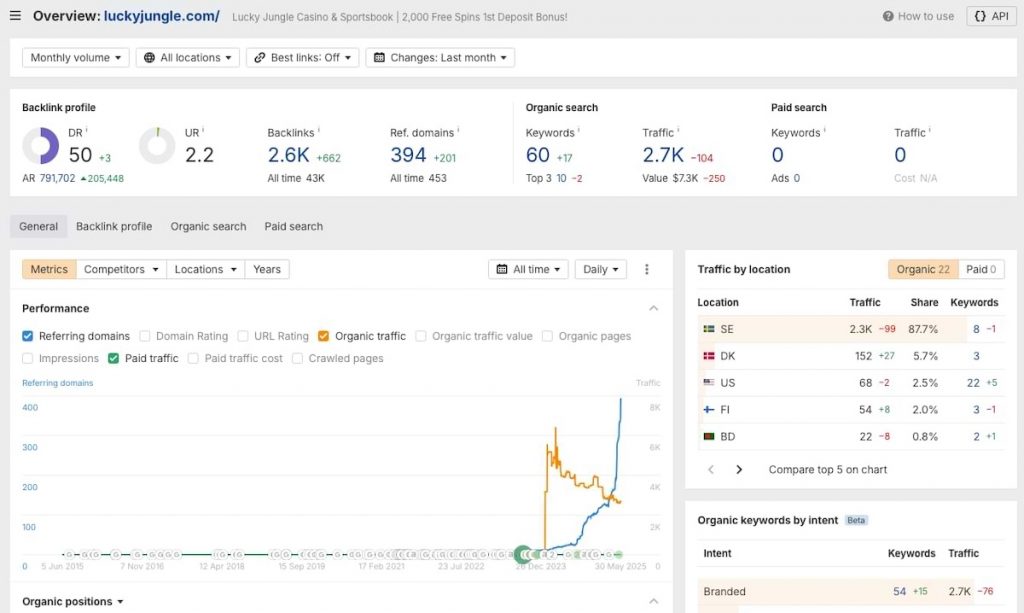
Task: Click the Ref. domains value 394
Action: click(408, 155)
